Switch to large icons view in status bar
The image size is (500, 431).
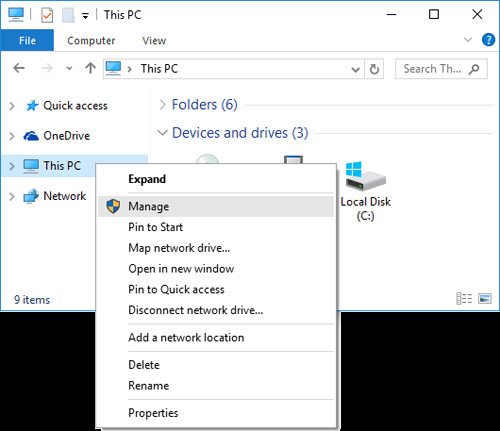485,299
